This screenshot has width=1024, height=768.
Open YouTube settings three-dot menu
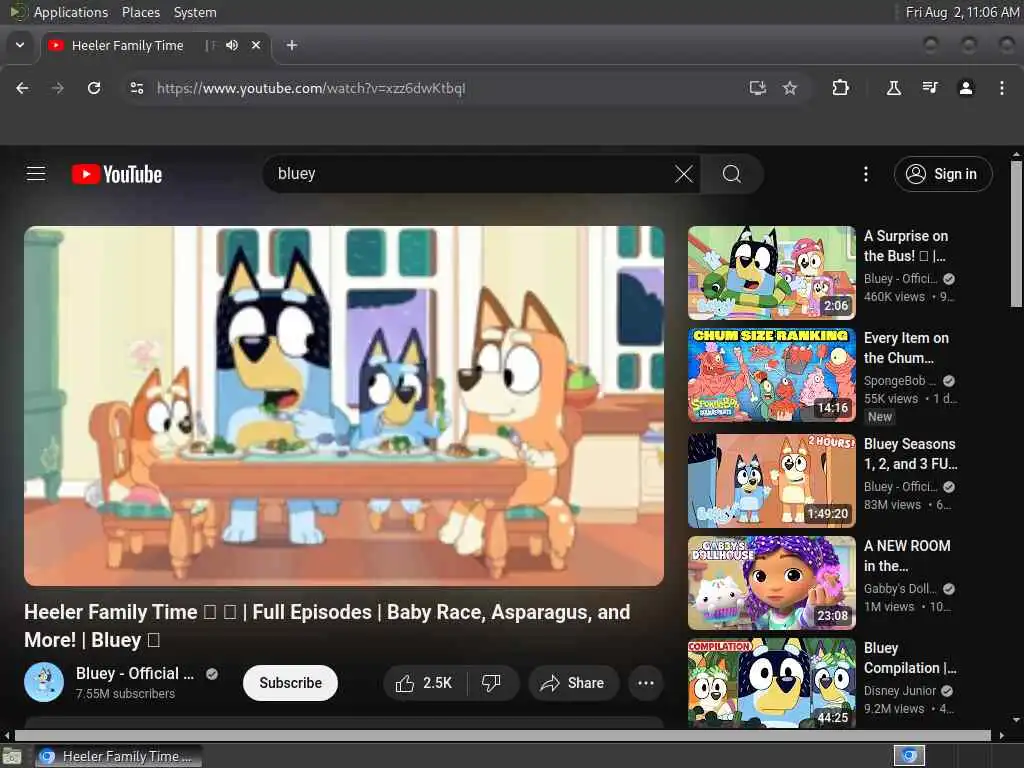point(865,174)
